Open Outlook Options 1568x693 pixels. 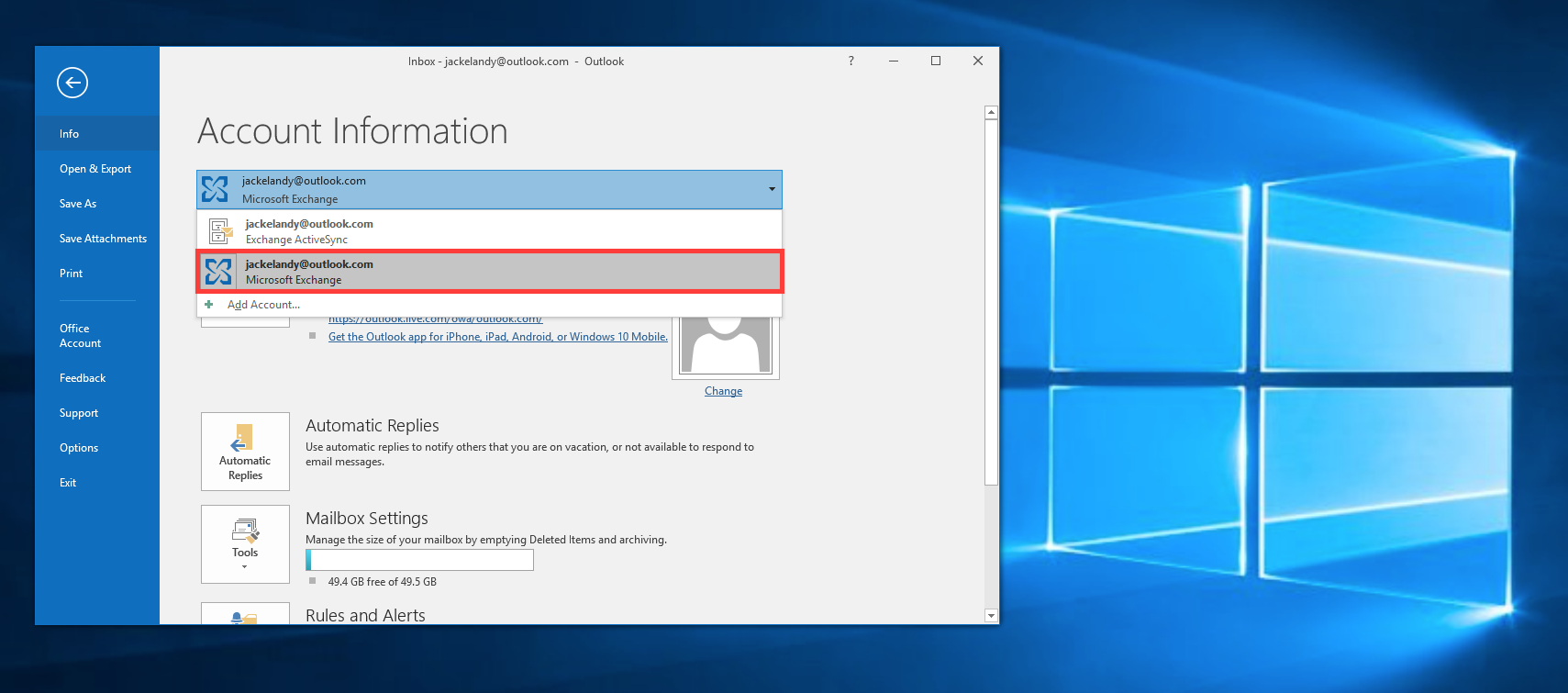[96, 448]
